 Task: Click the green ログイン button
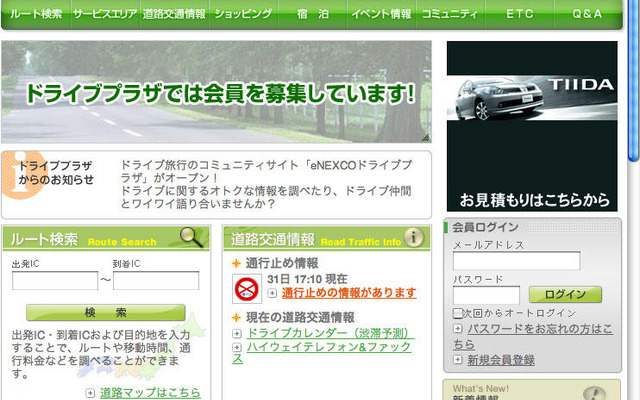565,294
